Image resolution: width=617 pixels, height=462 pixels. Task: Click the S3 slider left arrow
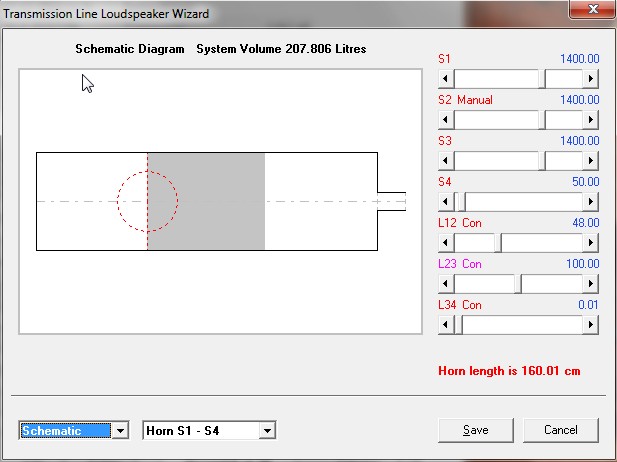coord(446,161)
